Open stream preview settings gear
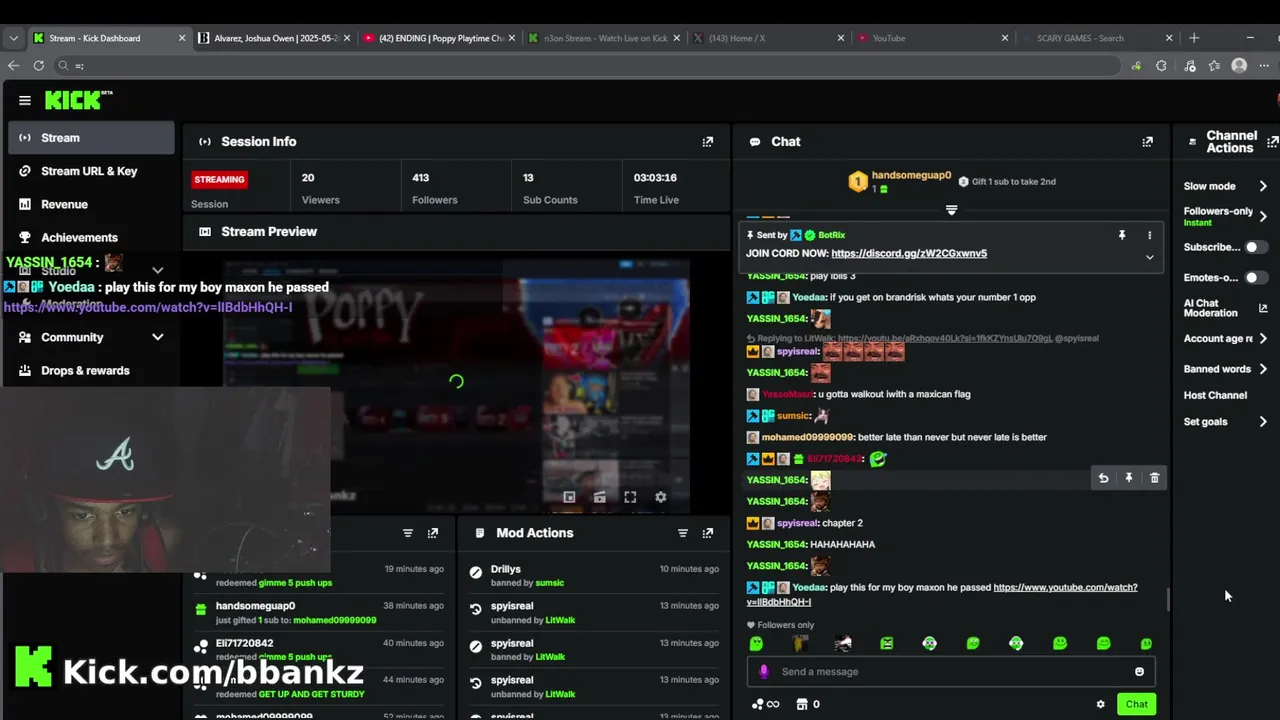 coord(660,497)
